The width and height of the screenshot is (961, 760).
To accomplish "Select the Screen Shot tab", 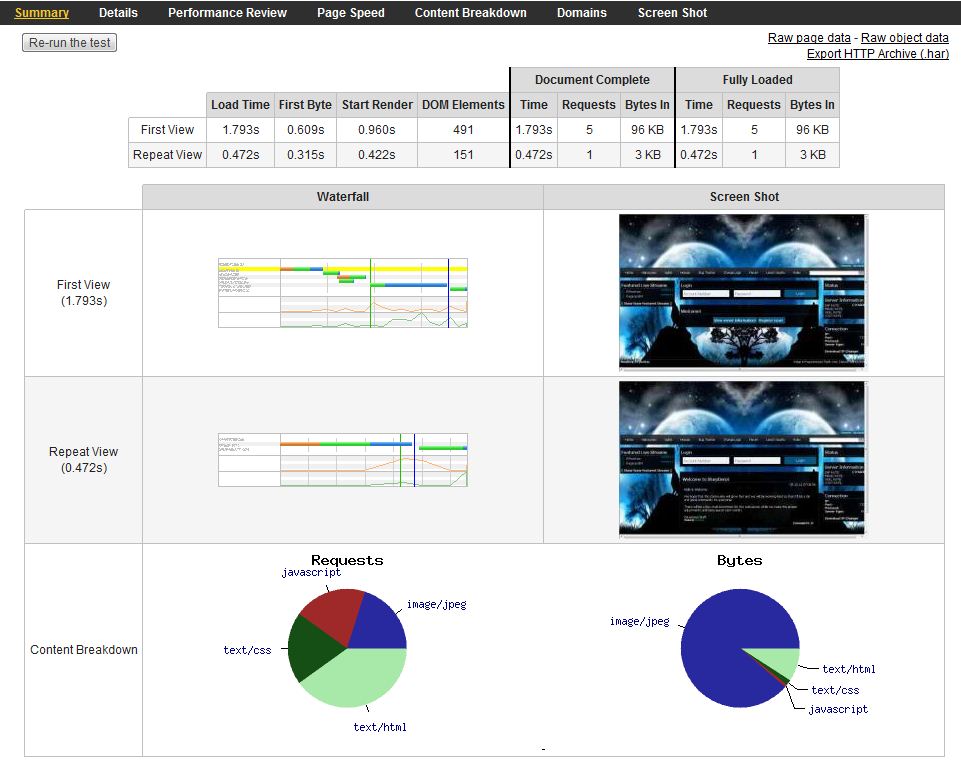I will (672, 13).
